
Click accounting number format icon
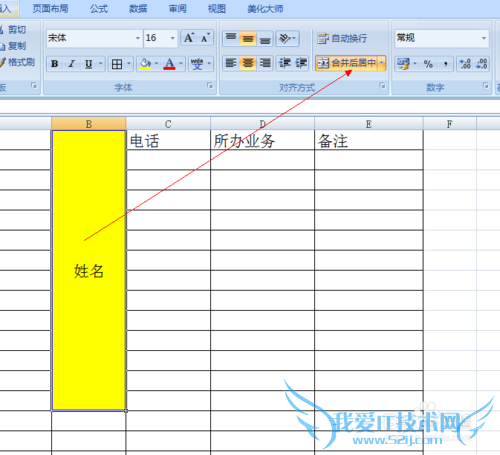(x=403, y=64)
